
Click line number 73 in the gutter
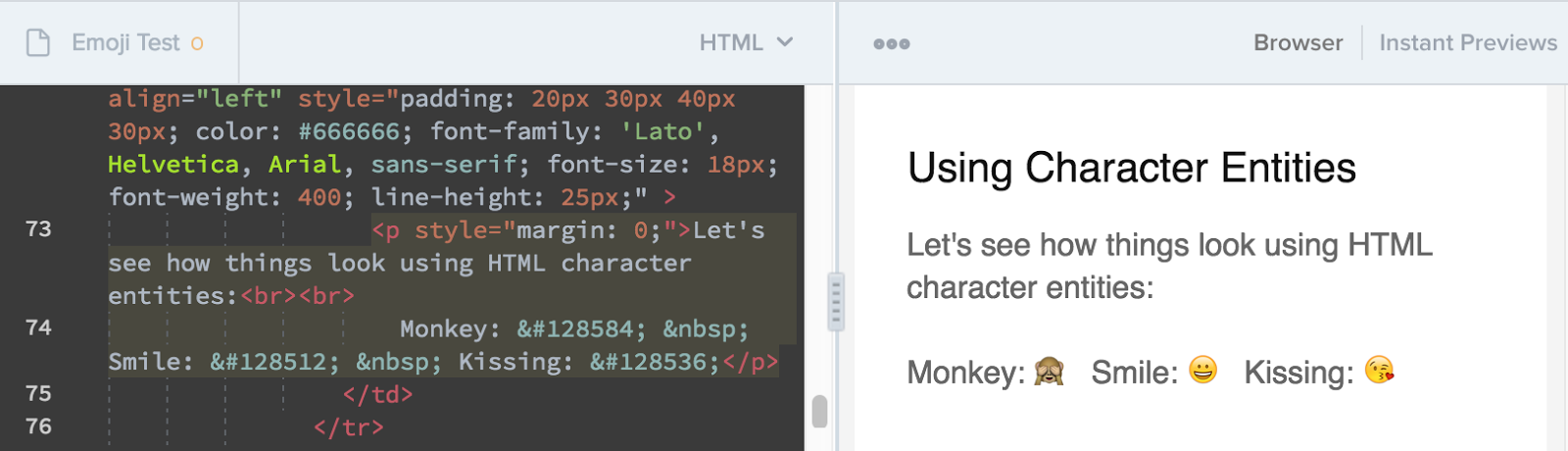(38, 229)
